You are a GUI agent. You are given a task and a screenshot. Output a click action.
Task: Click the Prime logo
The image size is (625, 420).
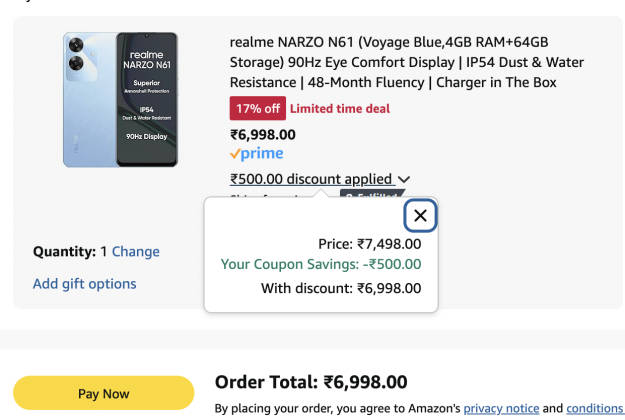point(257,154)
